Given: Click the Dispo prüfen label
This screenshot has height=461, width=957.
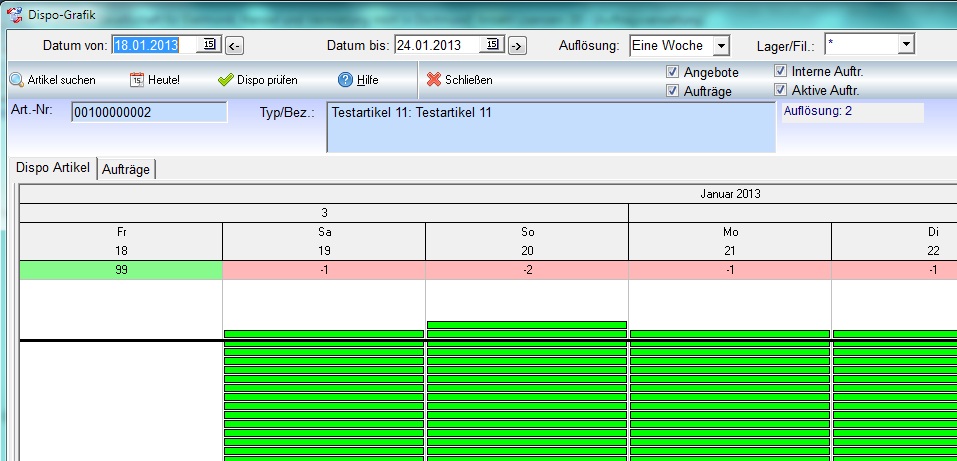Looking at the screenshot, I should [267, 80].
